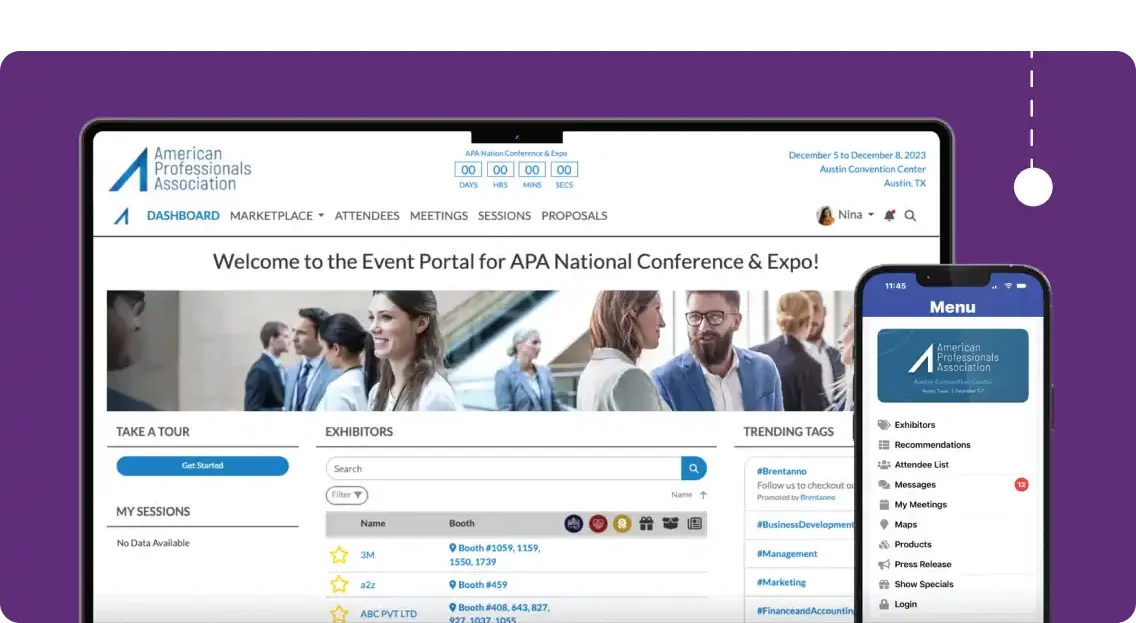Open the Sessions menu item
Screen dimensions: 1136x623
(x=504, y=216)
